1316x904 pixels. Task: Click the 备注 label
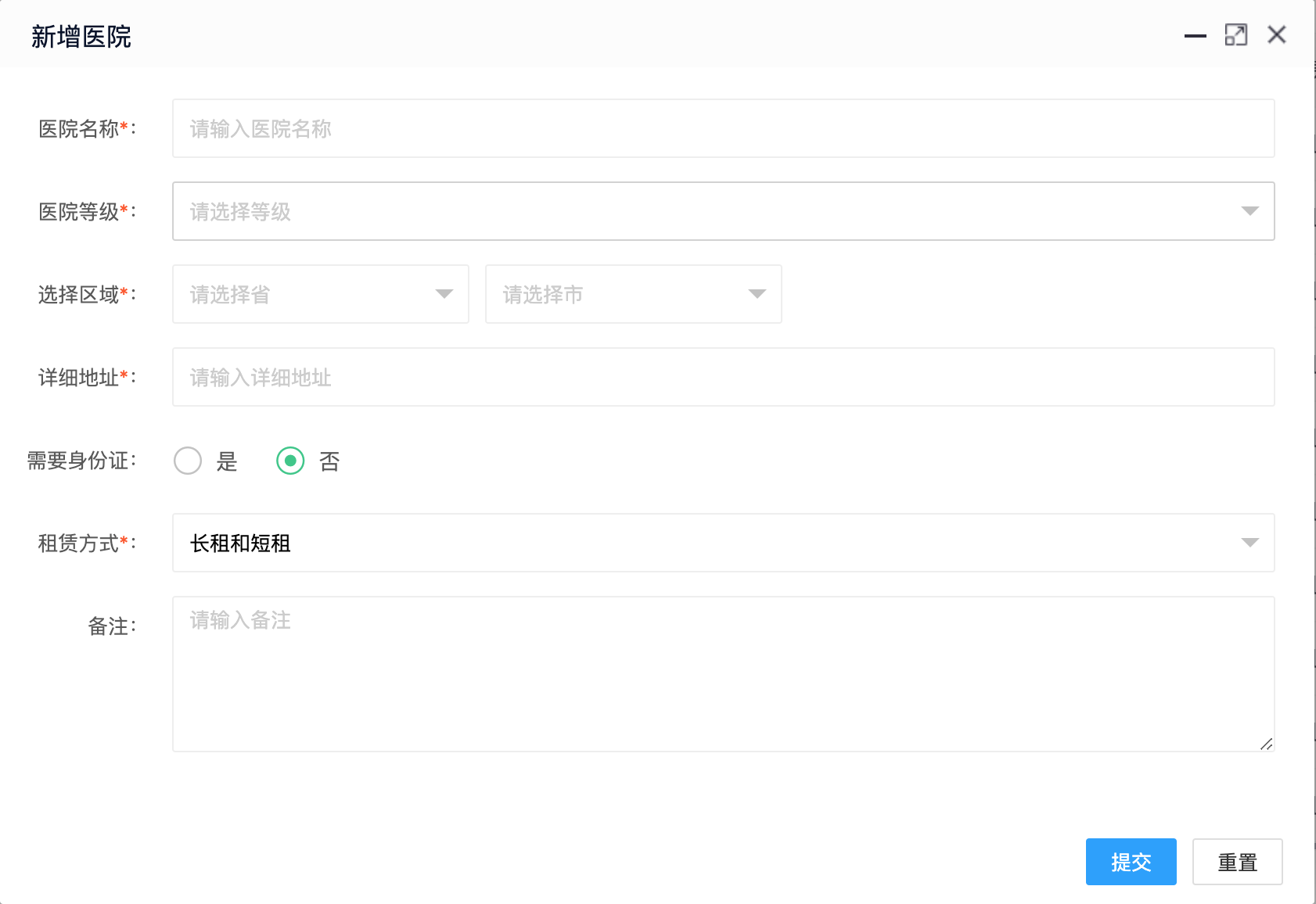112,626
